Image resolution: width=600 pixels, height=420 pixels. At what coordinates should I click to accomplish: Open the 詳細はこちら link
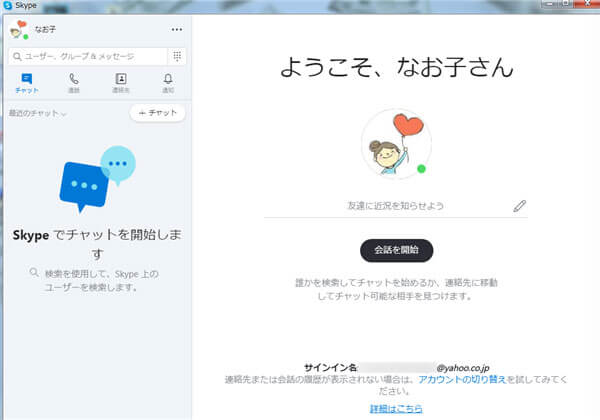click(x=396, y=409)
